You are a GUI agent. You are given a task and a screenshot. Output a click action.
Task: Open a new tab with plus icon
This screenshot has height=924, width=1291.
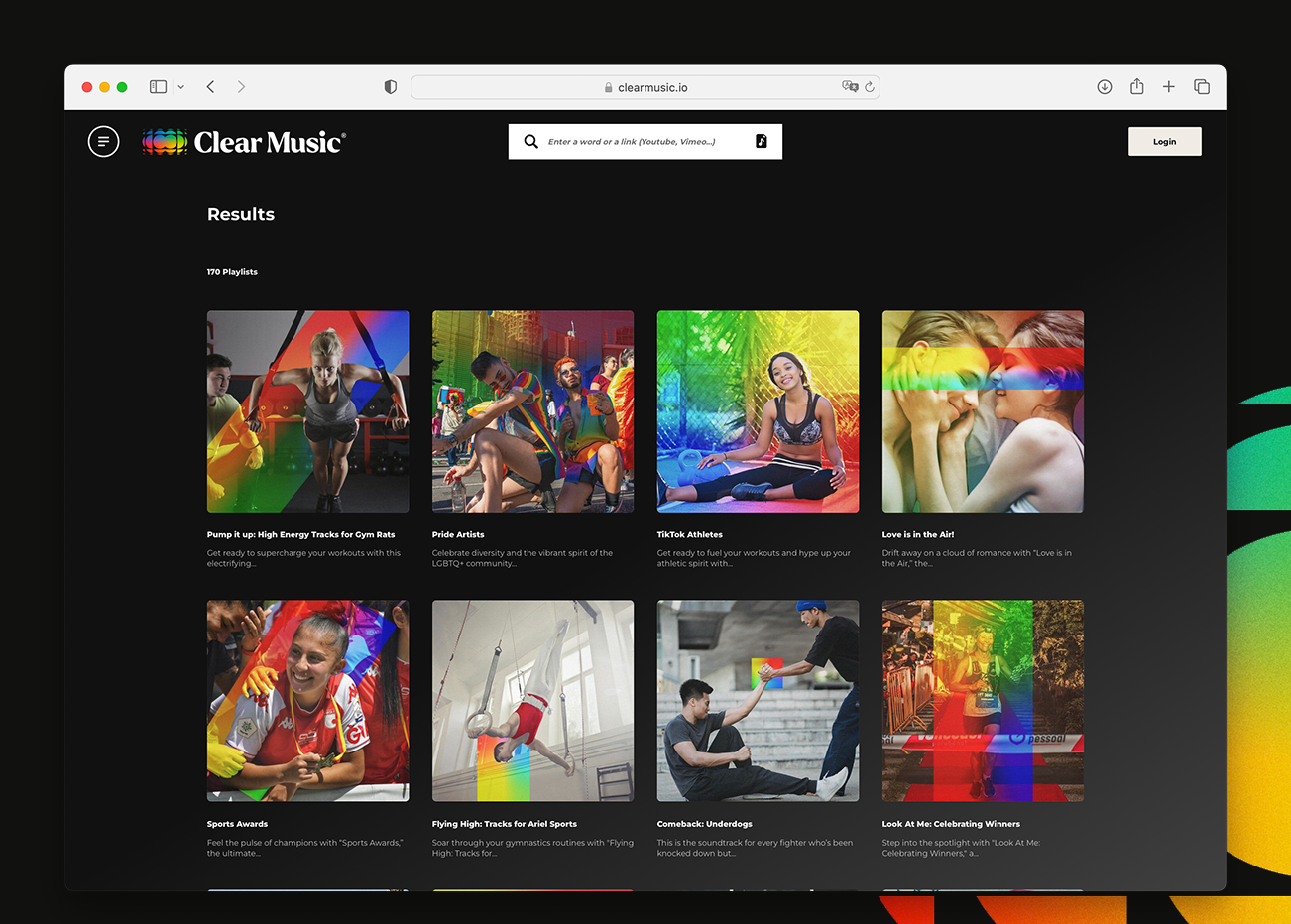point(1169,87)
